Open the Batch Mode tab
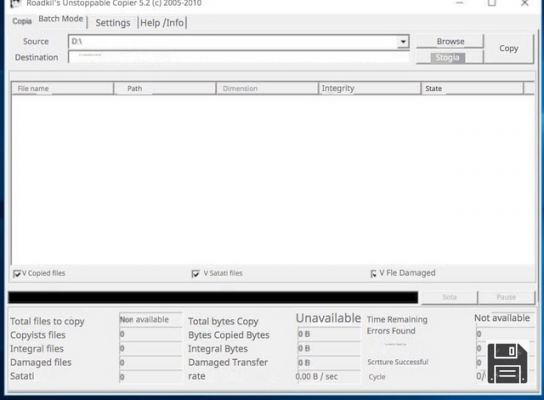Viewport: 544px width, 400px height. pyautogui.click(x=61, y=19)
